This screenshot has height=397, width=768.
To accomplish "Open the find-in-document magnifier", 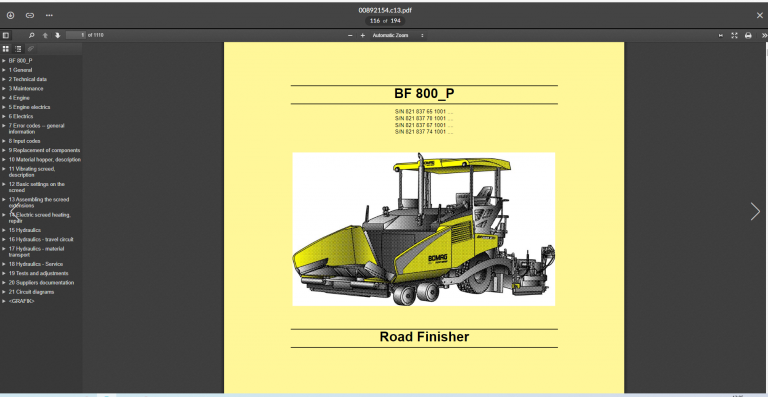I will [32, 35].
